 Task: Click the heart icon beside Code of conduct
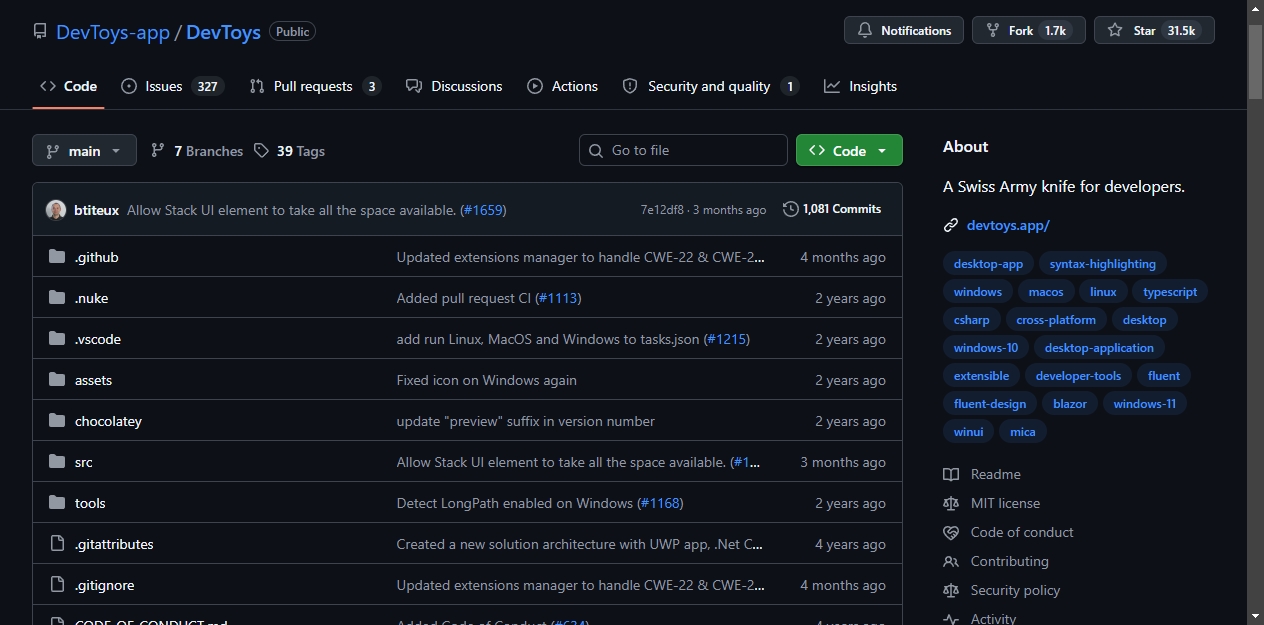pyautogui.click(x=951, y=532)
